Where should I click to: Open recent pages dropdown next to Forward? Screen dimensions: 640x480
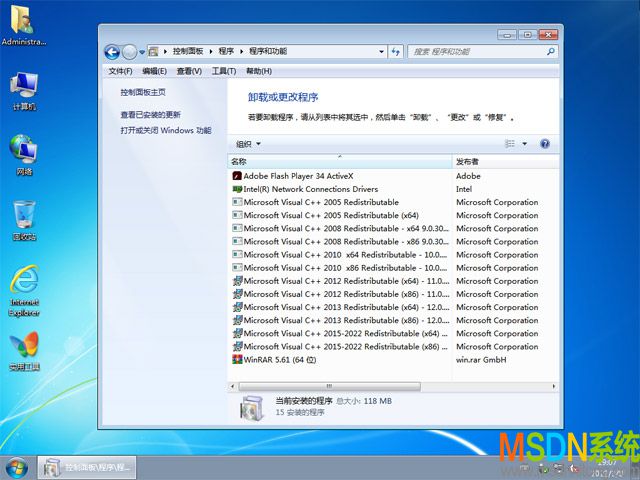(142, 52)
